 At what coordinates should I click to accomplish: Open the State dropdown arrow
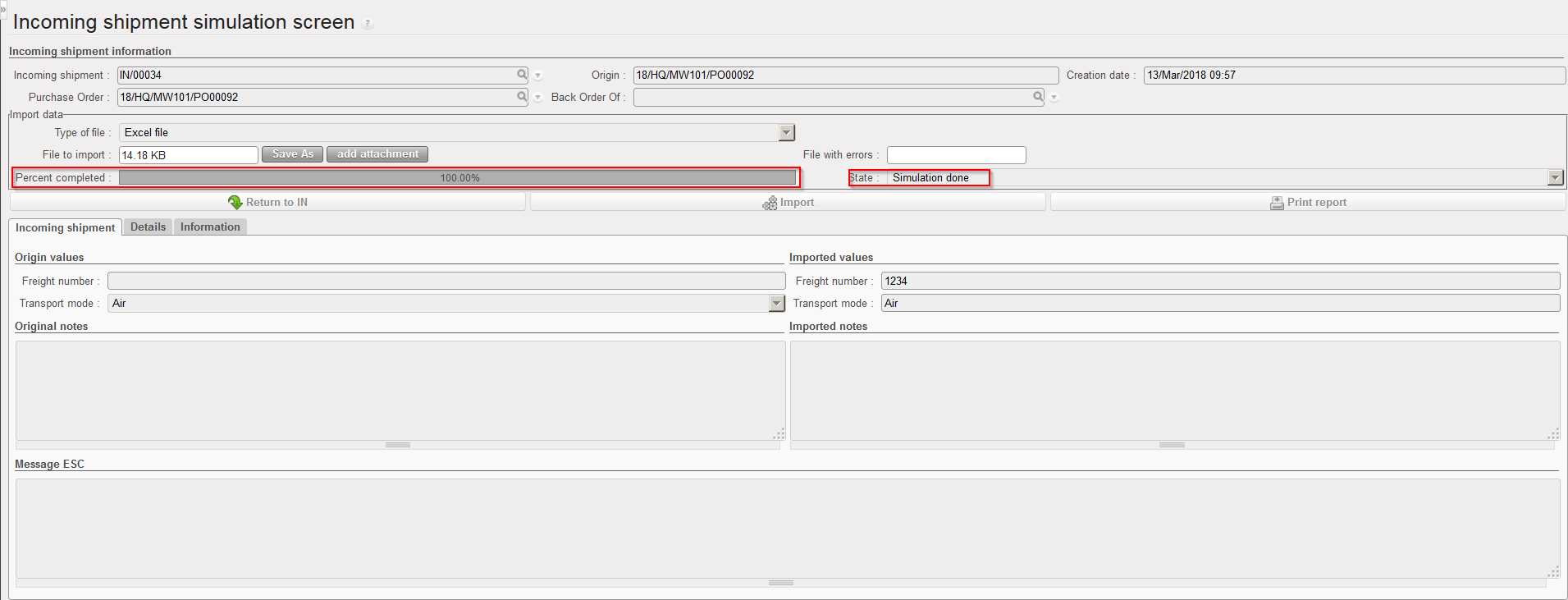(x=1555, y=178)
